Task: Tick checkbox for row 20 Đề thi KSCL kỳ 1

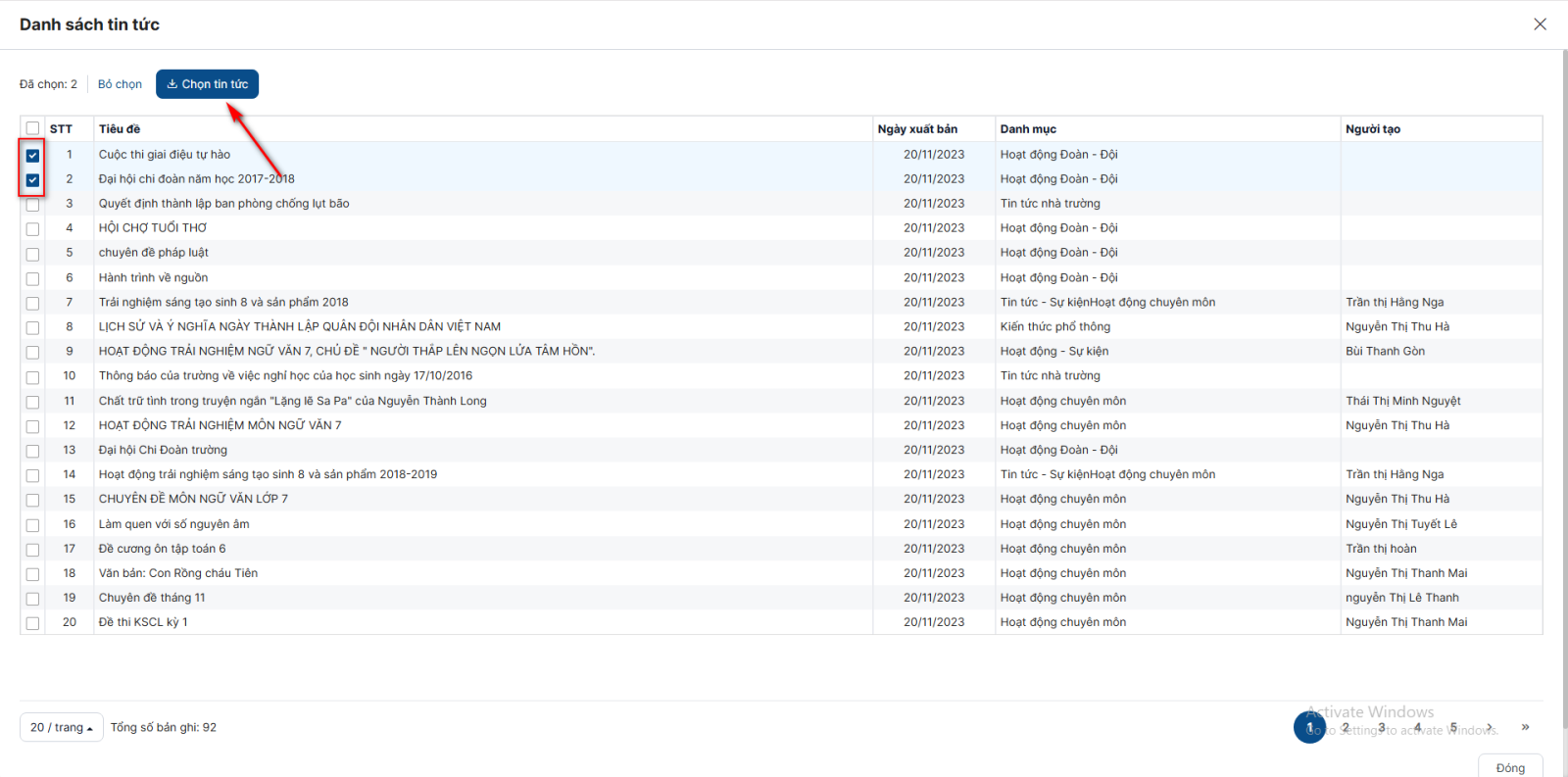Action: [32, 623]
